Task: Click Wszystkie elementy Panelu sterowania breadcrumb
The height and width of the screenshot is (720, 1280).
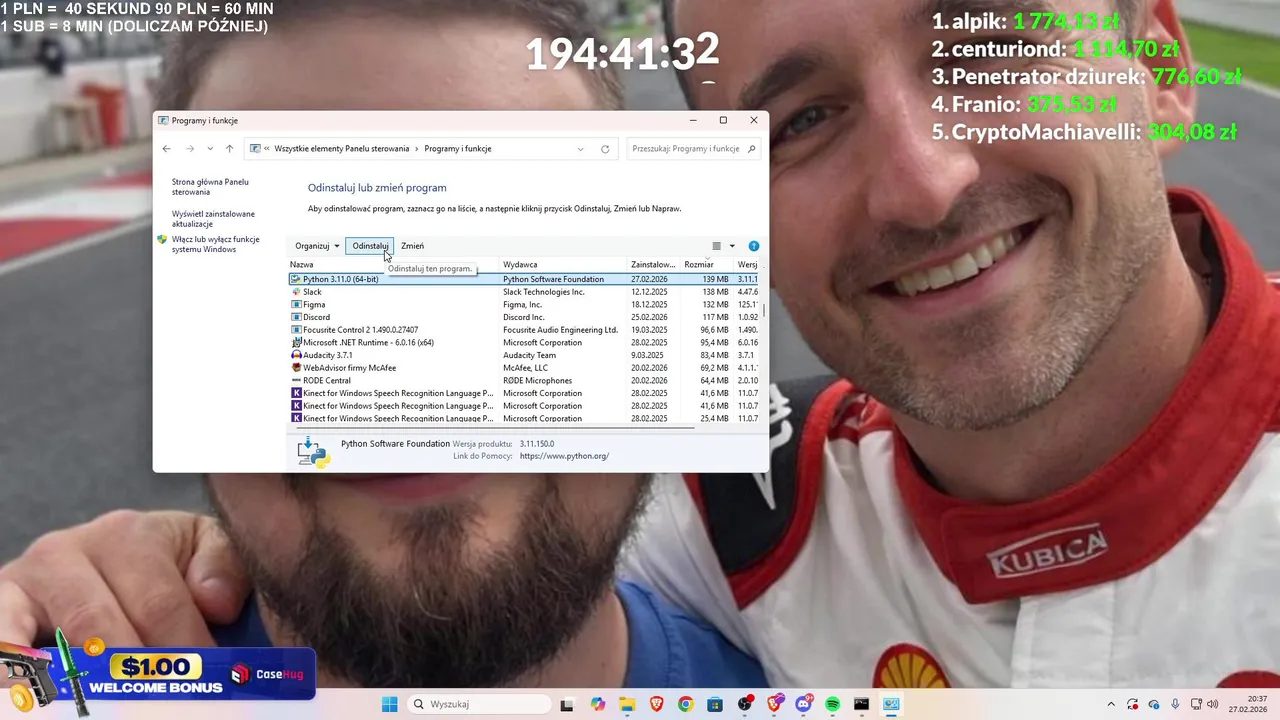Action: (x=341, y=149)
